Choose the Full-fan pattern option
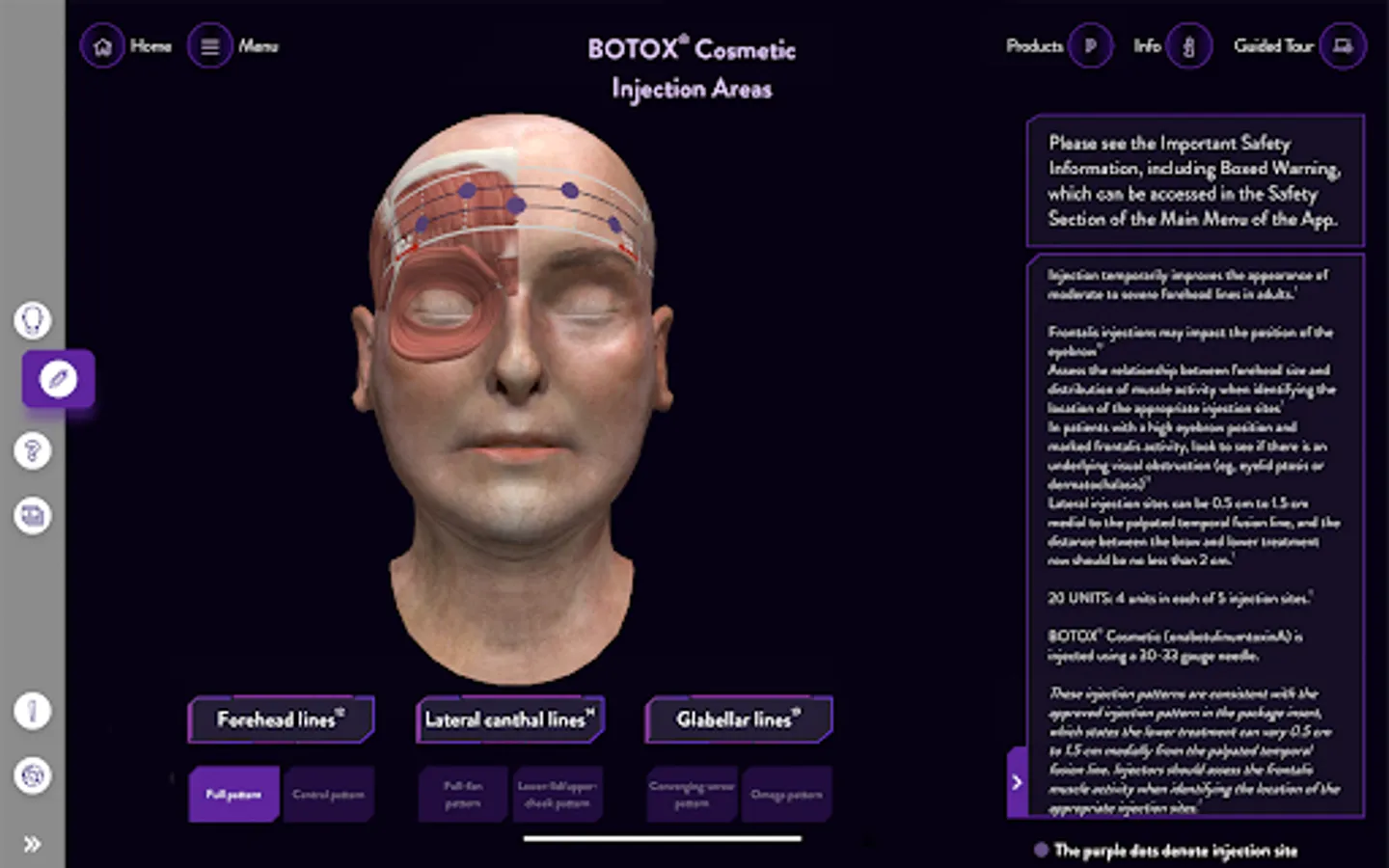 [463, 795]
